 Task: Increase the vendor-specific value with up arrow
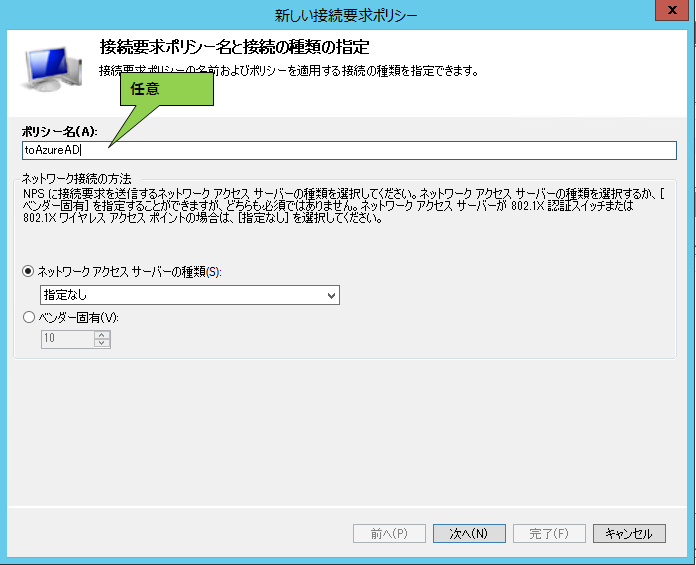(102, 335)
